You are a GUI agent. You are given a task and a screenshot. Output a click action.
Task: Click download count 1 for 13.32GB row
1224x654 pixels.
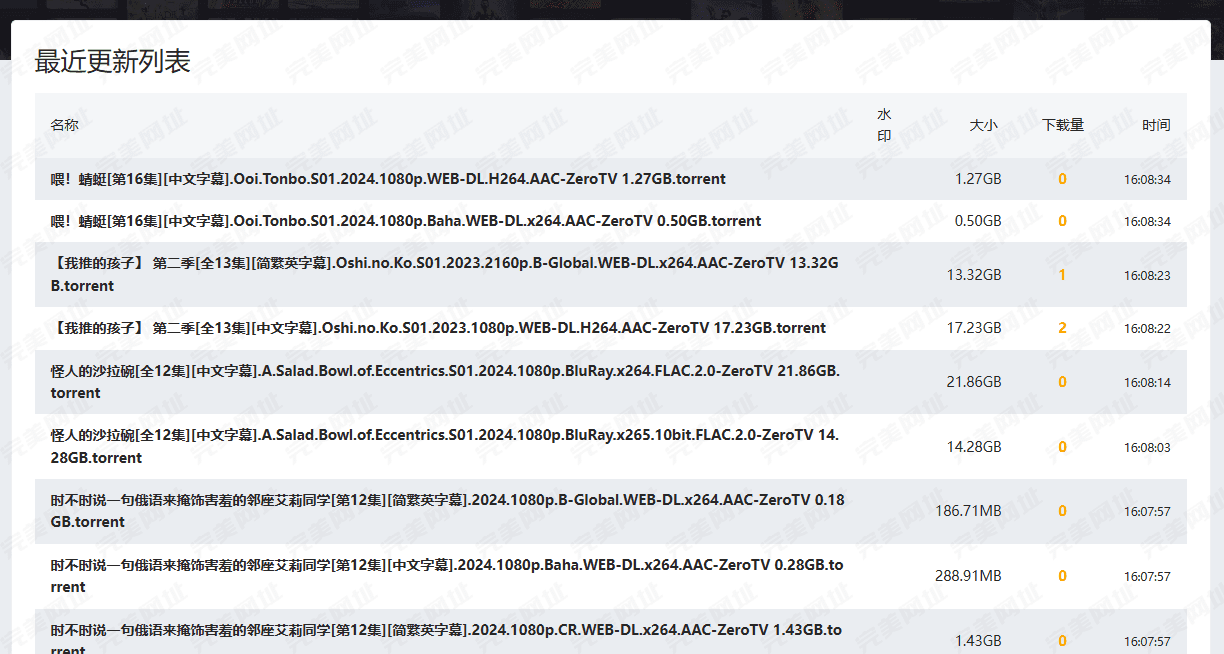point(1062,274)
